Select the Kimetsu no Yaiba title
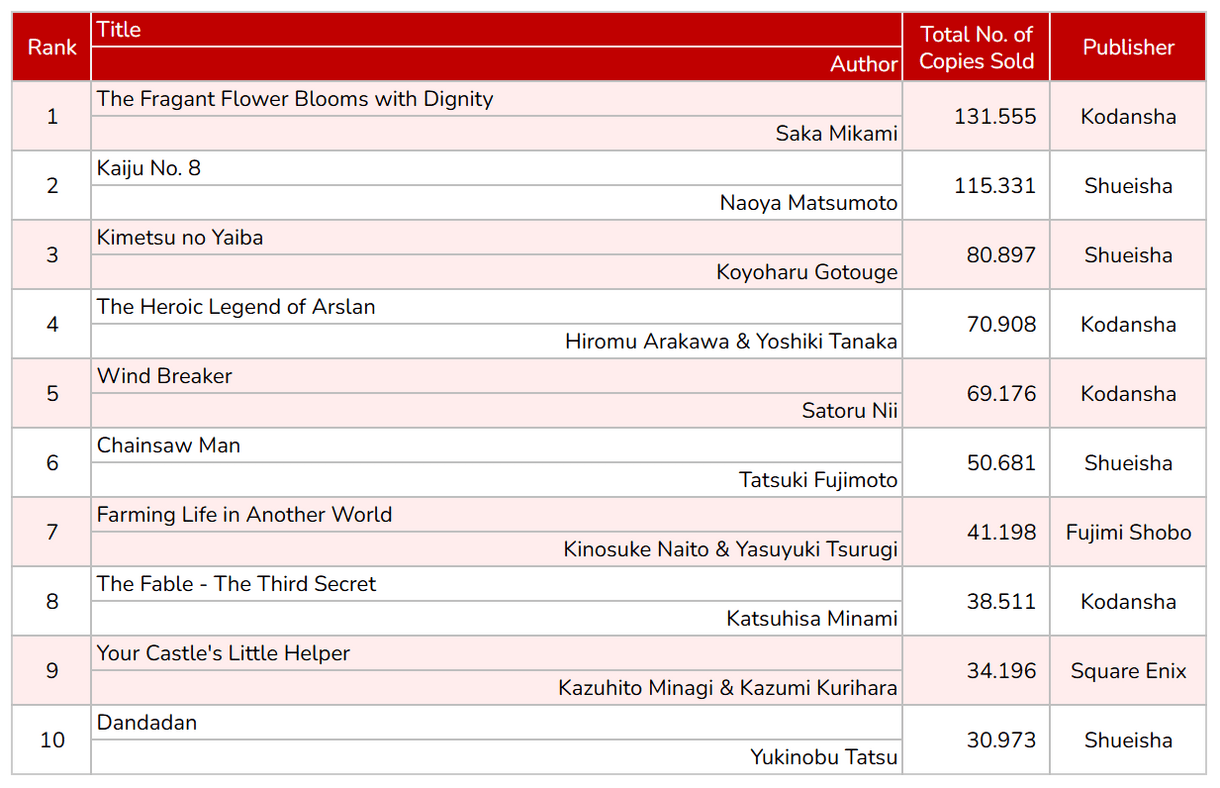1220x788 pixels. pyautogui.click(x=180, y=238)
